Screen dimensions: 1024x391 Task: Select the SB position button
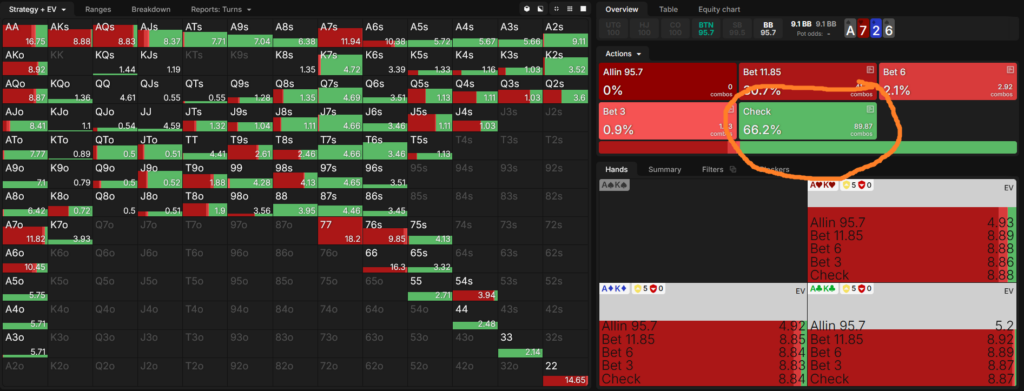pyautogui.click(x=737, y=29)
